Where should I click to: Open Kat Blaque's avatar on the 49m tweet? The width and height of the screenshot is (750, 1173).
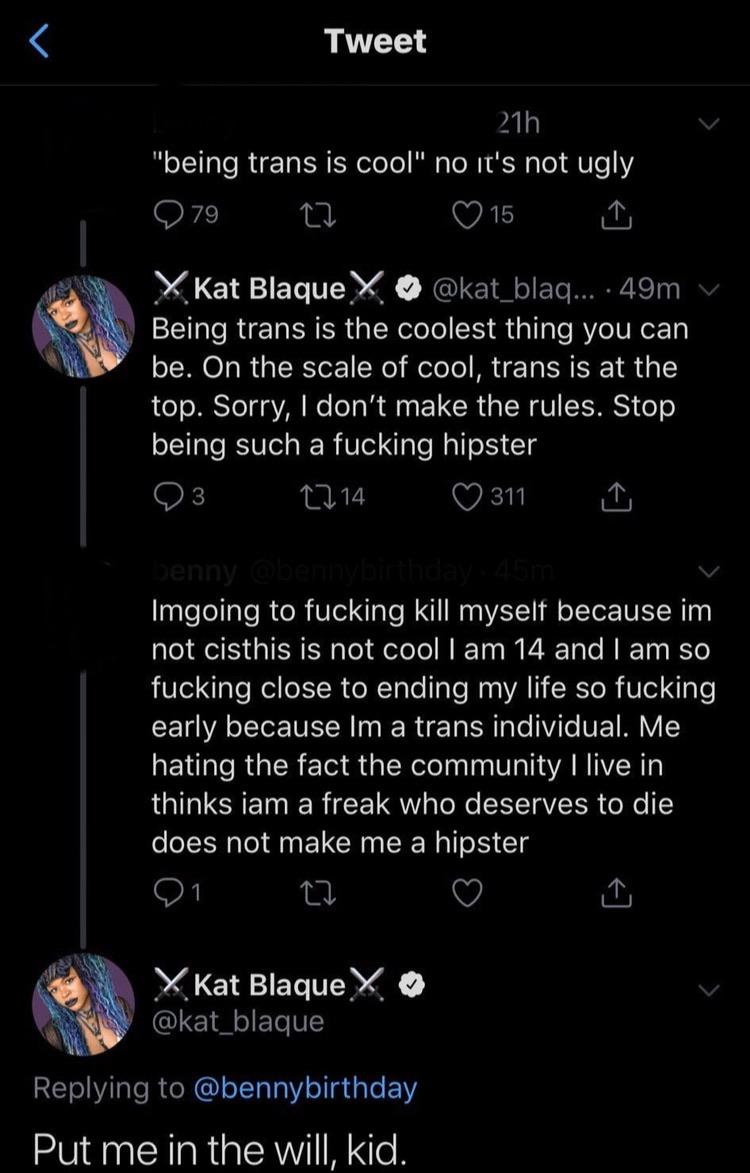(x=84, y=326)
